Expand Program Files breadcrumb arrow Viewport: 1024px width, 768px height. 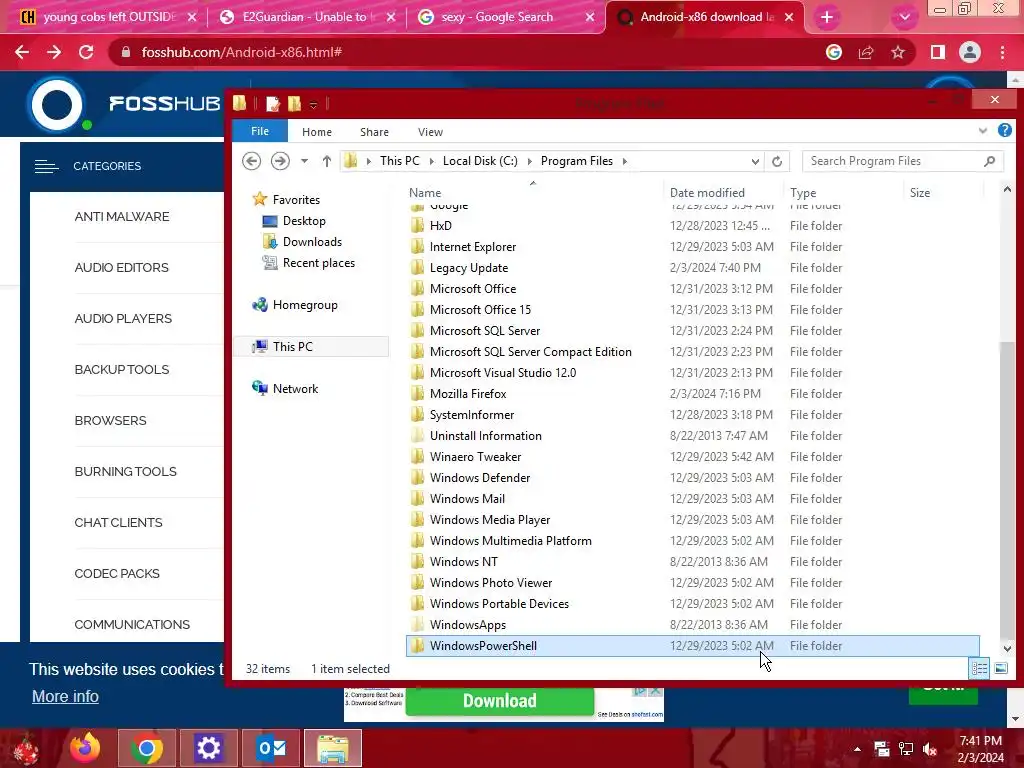(x=625, y=161)
